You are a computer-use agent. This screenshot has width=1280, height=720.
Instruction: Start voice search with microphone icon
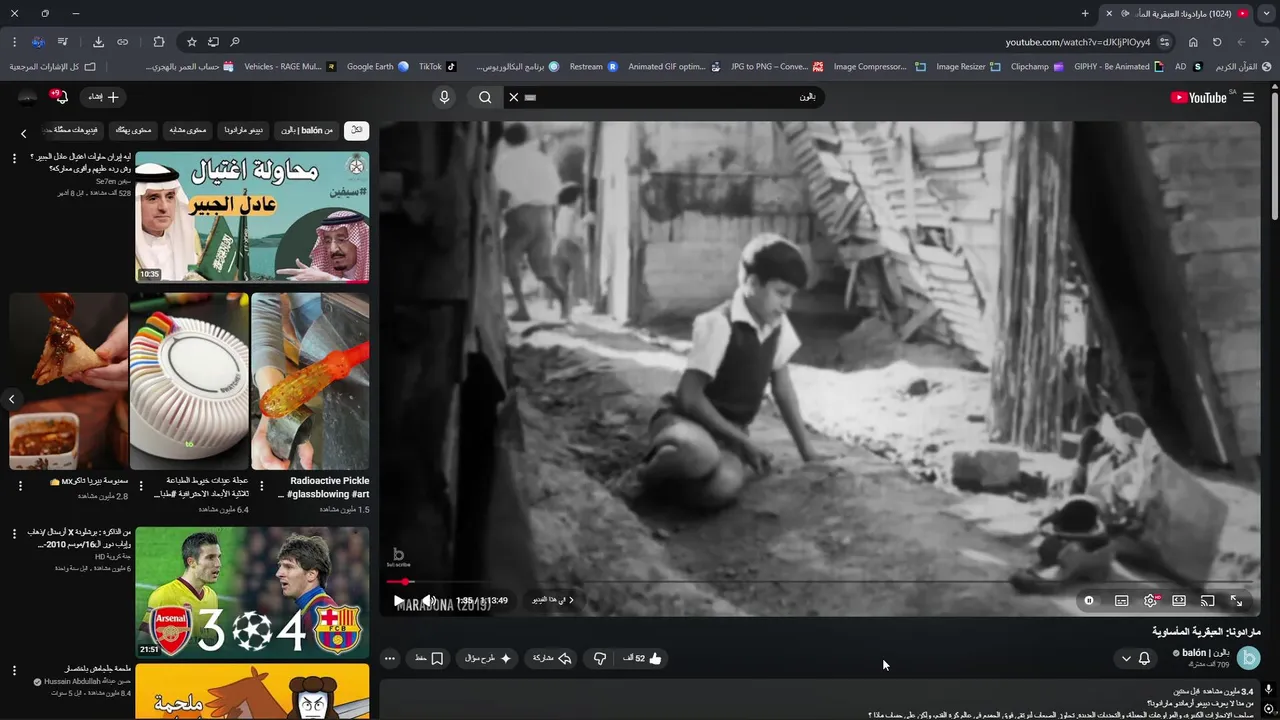[x=445, y=97]
